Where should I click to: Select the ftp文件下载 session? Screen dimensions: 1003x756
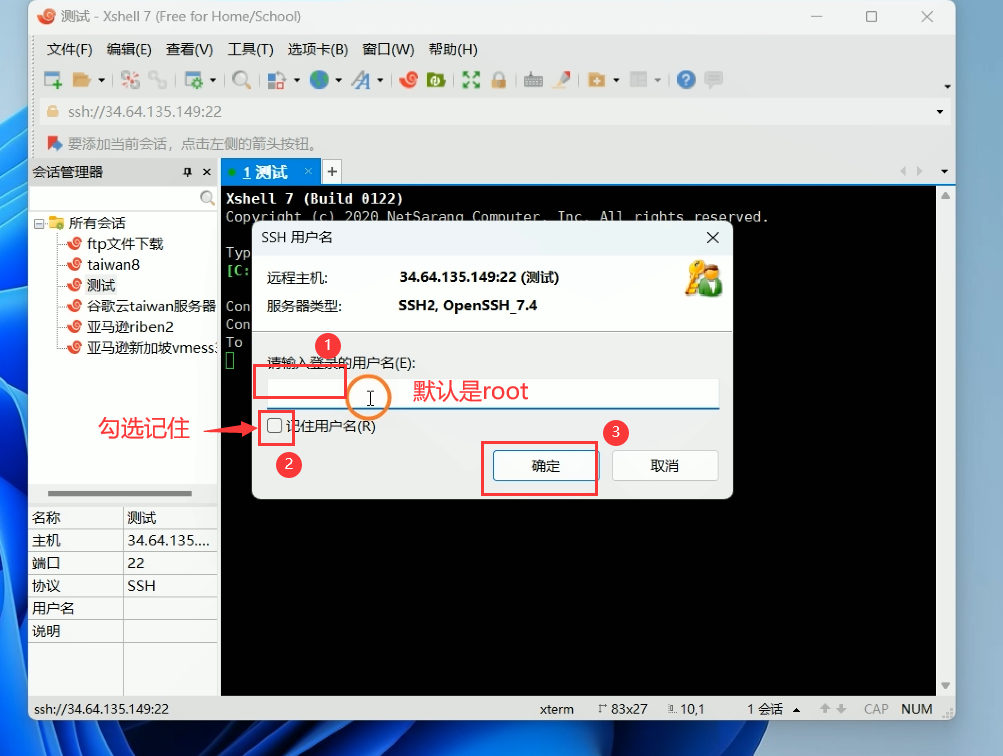tap(125, 244)
